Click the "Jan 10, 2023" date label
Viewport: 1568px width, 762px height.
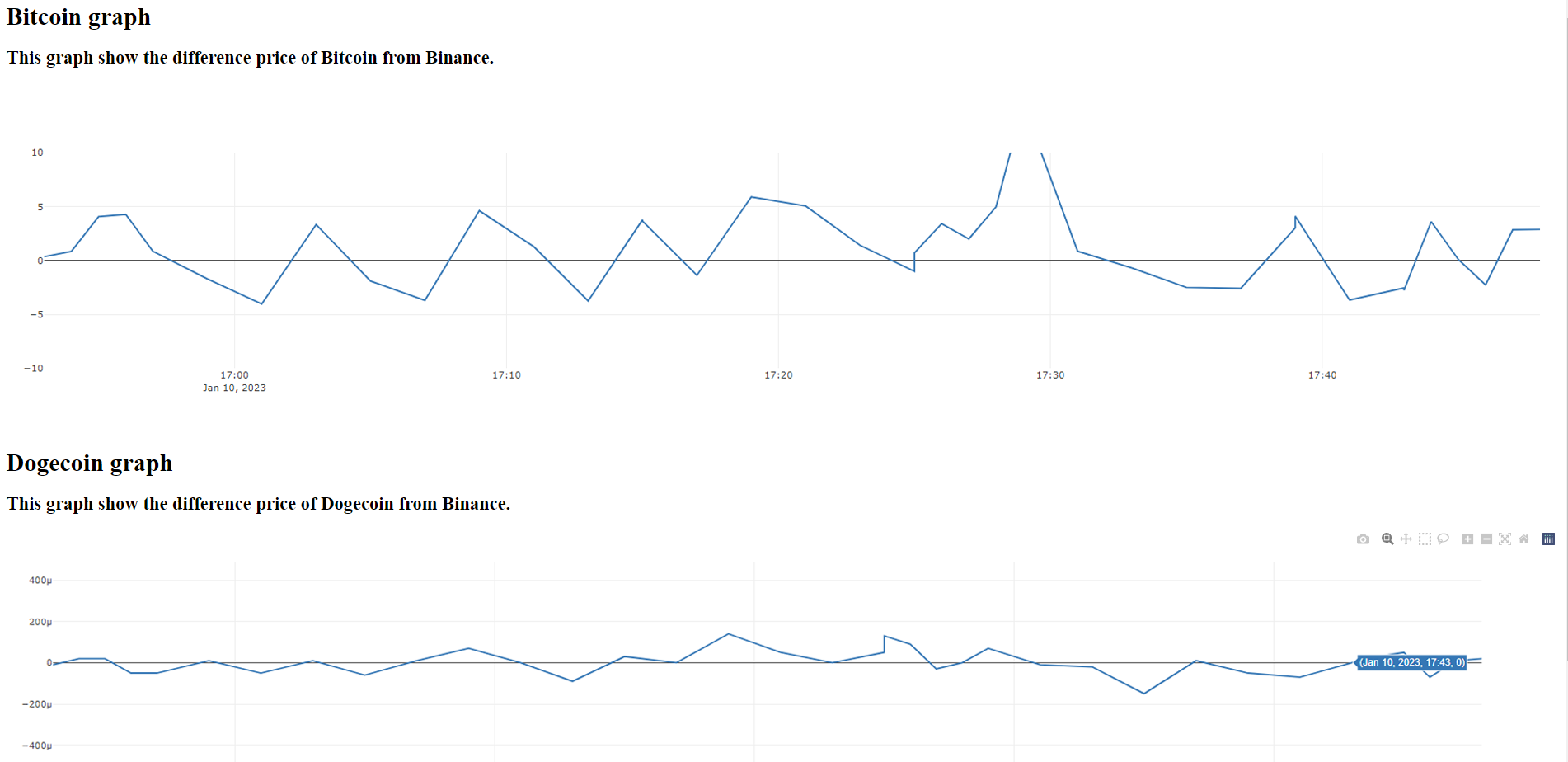[235, 388]
